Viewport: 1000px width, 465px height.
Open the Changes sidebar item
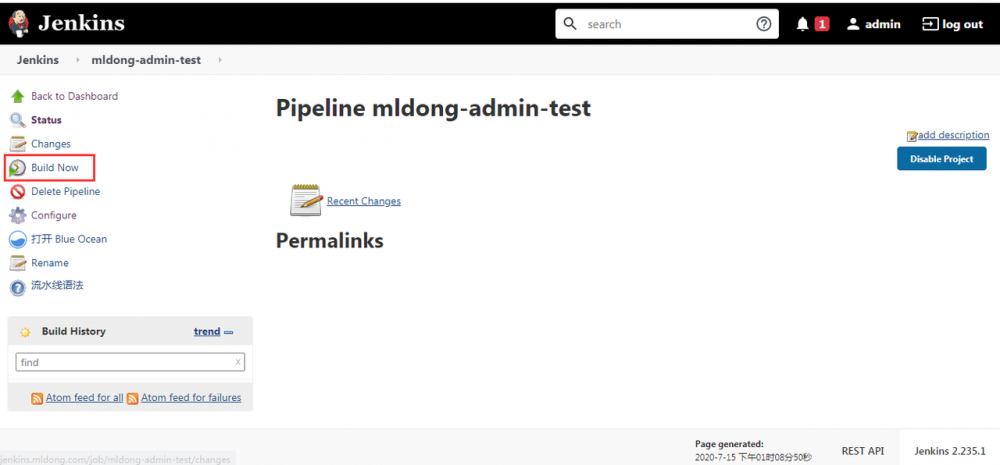click(x=50, y=144)
